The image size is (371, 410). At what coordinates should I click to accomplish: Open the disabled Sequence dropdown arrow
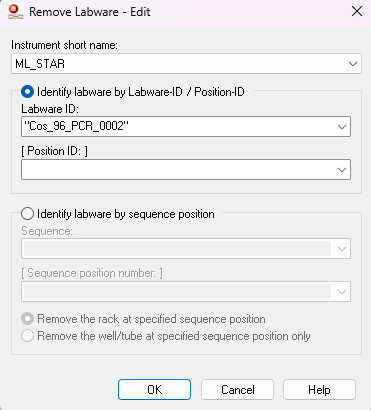coord(342,249)
